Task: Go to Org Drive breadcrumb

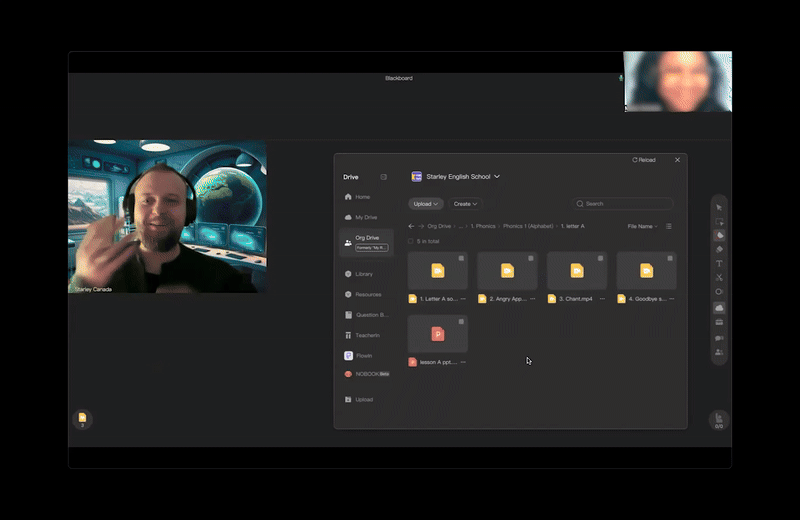Action: click(x=439, y=226)
